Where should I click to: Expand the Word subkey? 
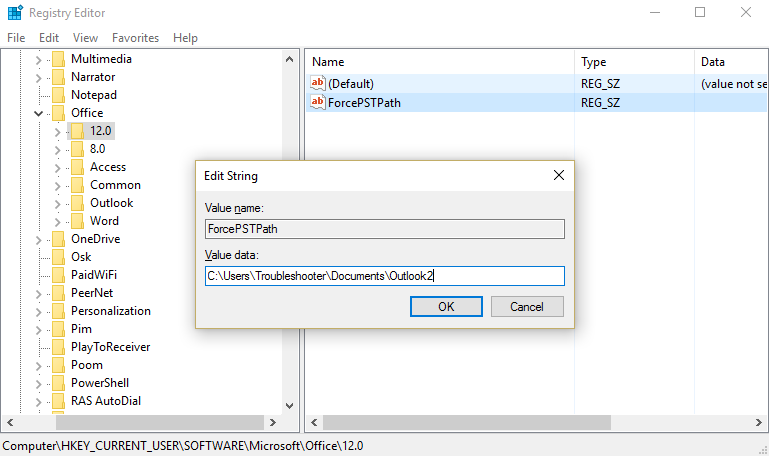click(58, 222)
